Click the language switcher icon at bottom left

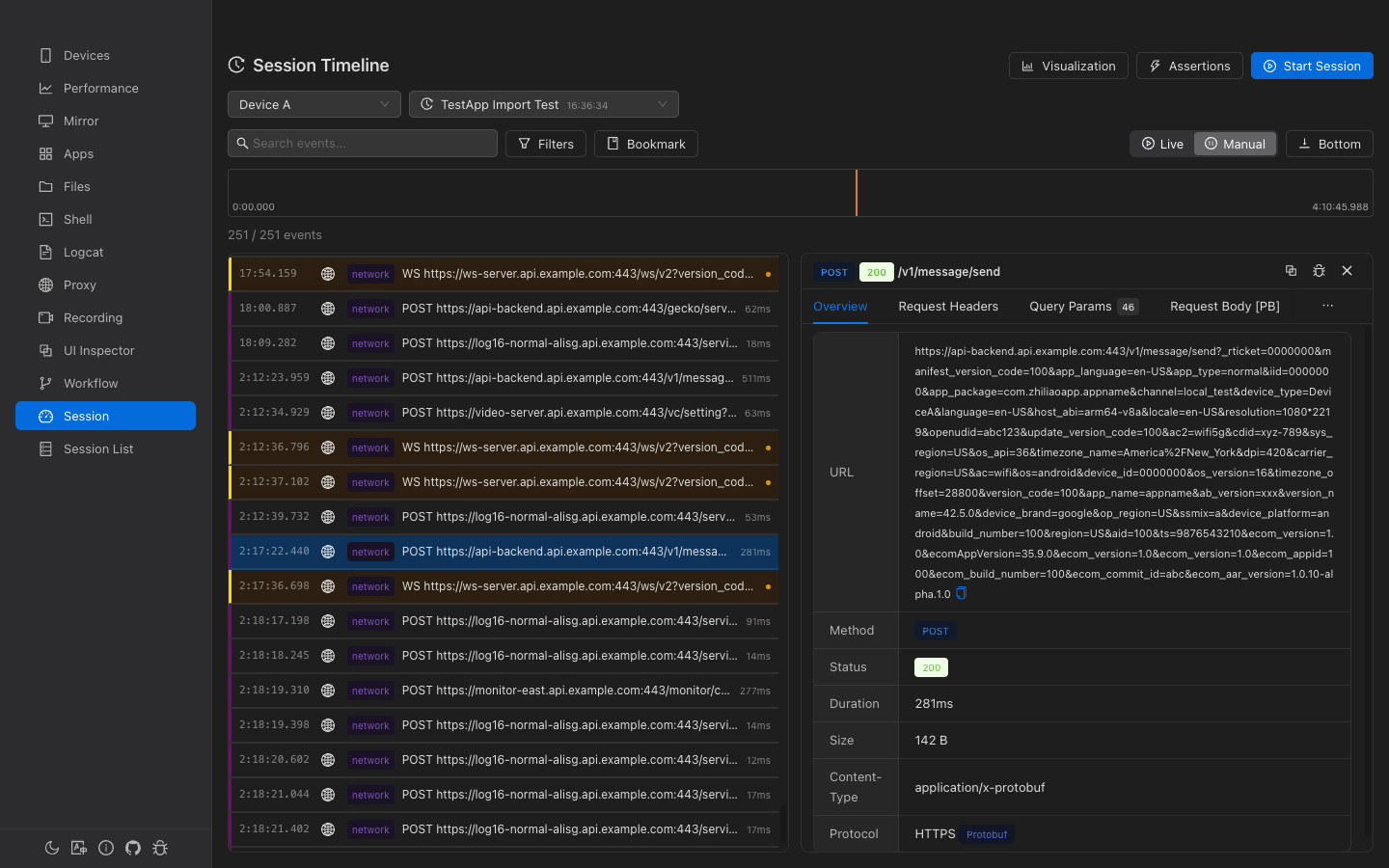pos(79,848)
